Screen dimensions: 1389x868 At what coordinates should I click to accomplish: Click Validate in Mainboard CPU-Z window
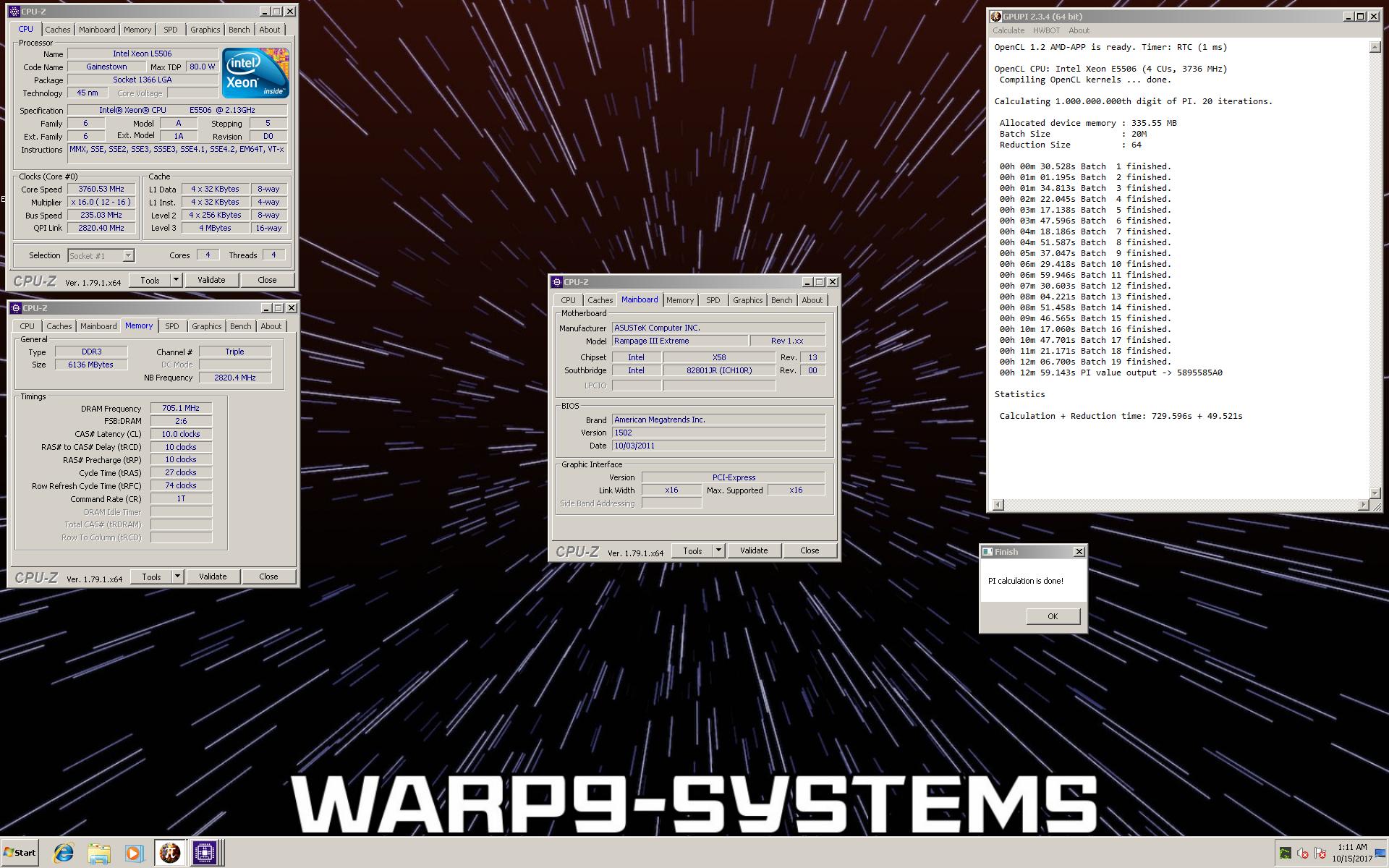(754, 550)
